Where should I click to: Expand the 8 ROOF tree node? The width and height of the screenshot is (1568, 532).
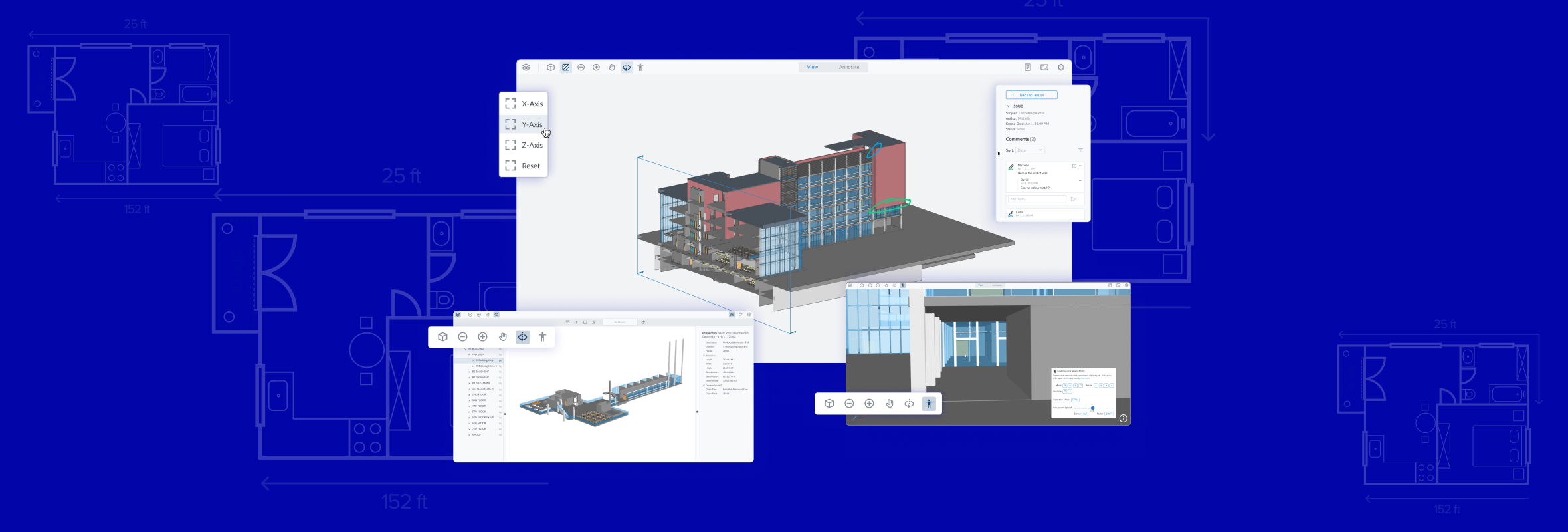pos(469,435)
